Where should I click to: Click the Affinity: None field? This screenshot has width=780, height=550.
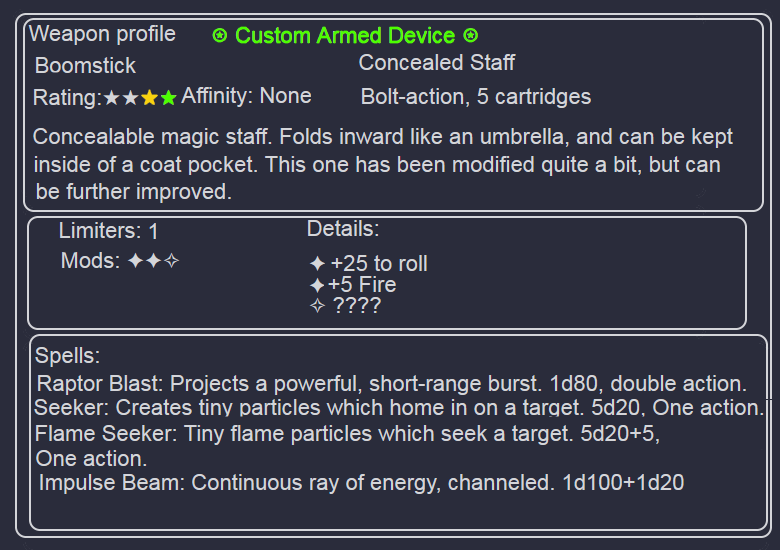(x=246, y=95)
